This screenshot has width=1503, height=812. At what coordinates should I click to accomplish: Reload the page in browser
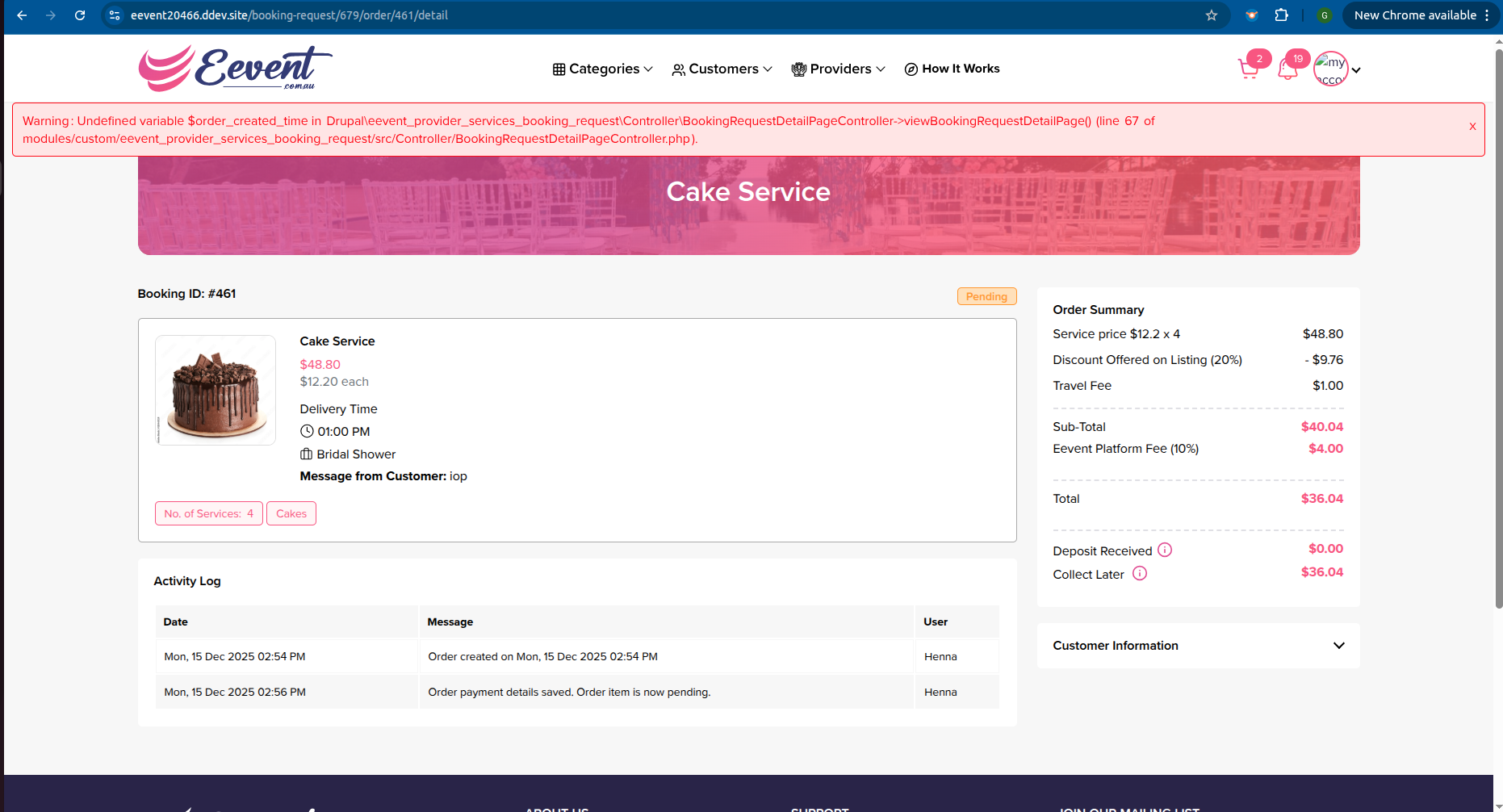(80, 15)
